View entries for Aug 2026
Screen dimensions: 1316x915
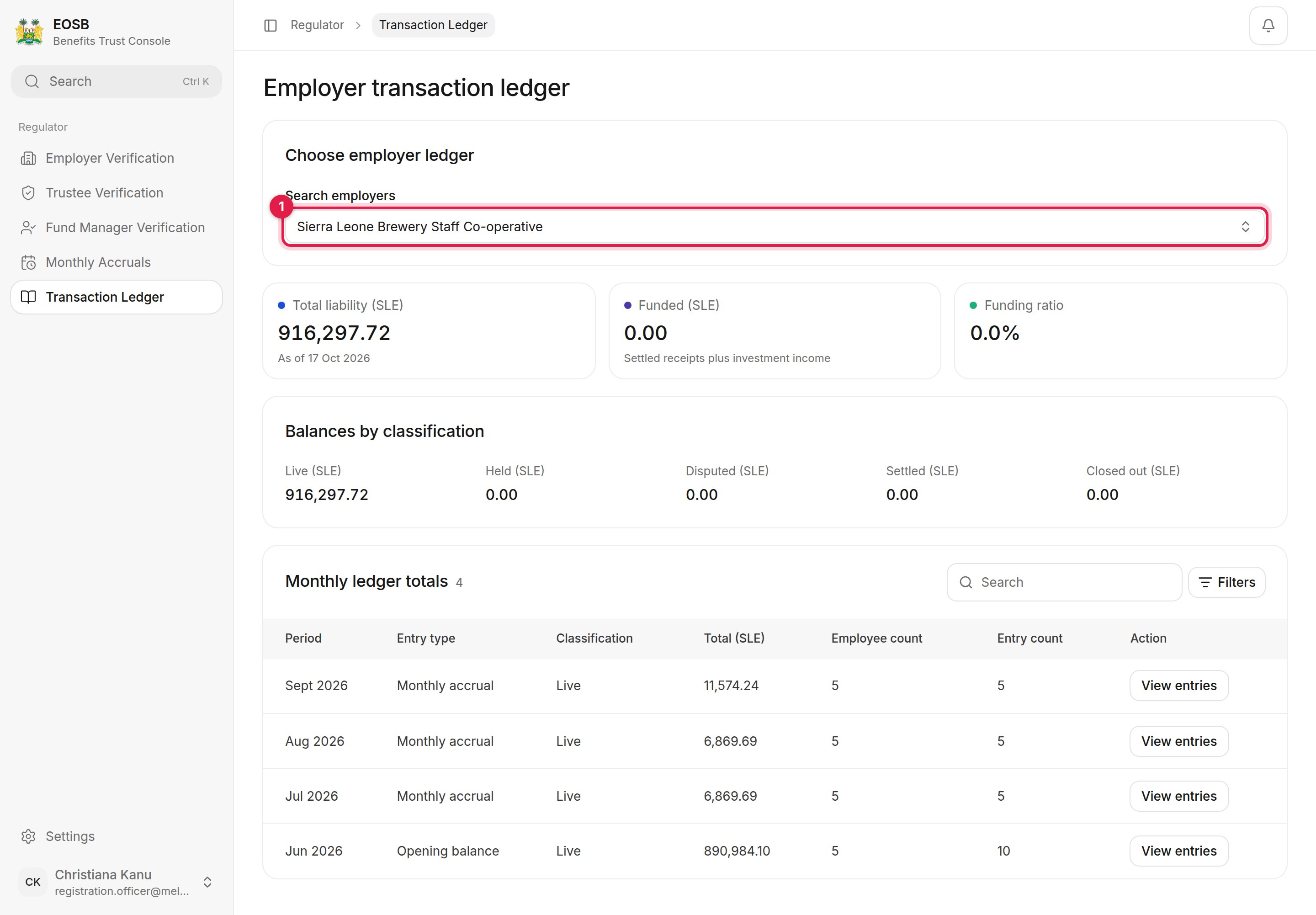1178,741
